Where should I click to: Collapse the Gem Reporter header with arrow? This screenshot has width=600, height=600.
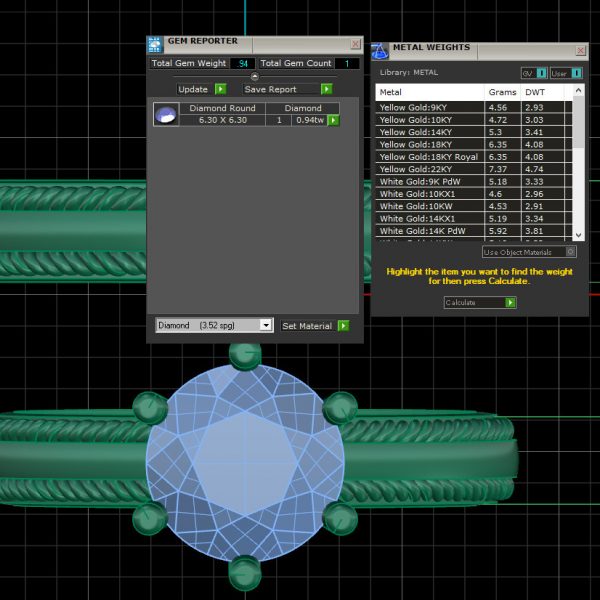(x=254, y=76)
